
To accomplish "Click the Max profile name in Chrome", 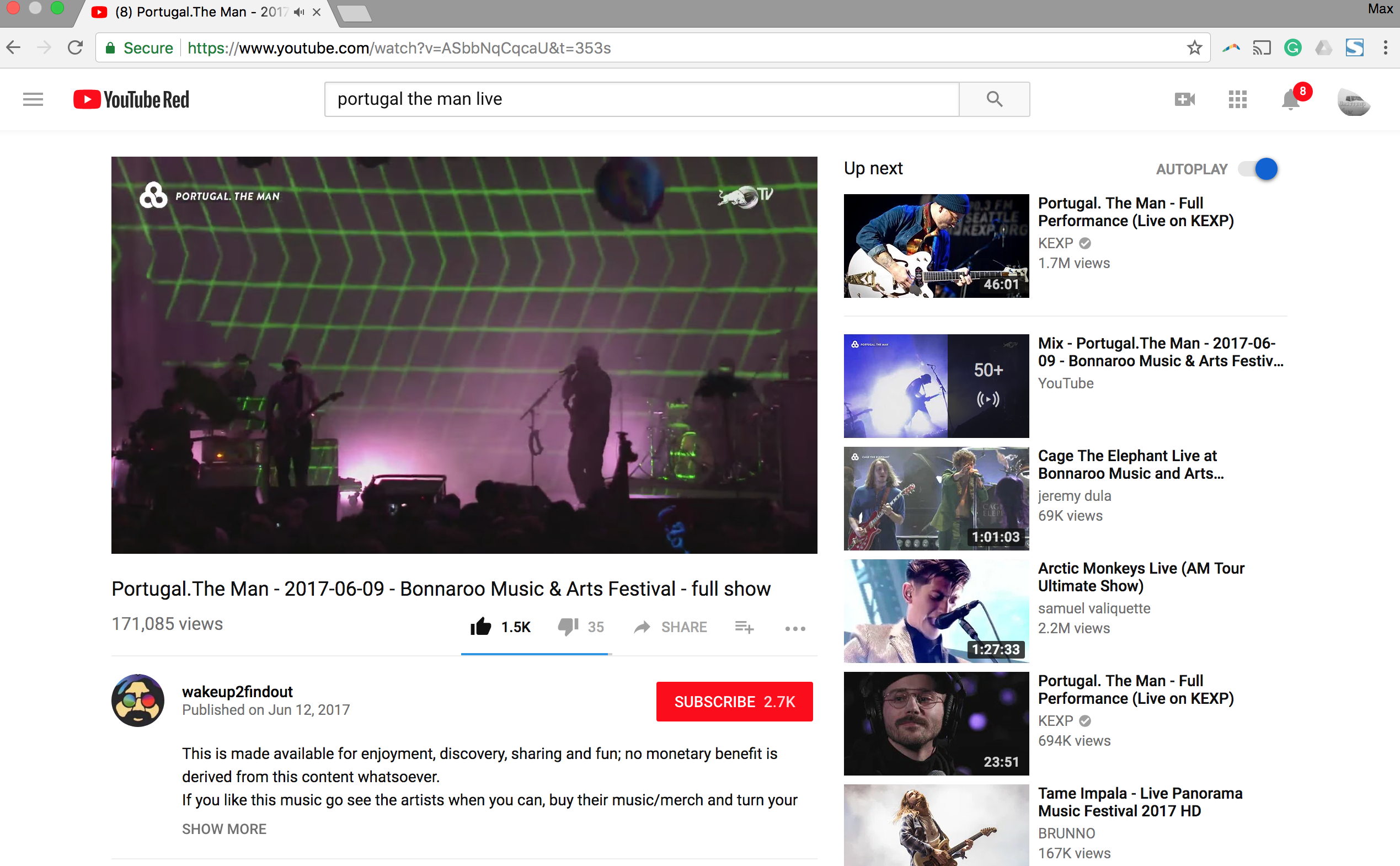I will tap(1380, 9).
